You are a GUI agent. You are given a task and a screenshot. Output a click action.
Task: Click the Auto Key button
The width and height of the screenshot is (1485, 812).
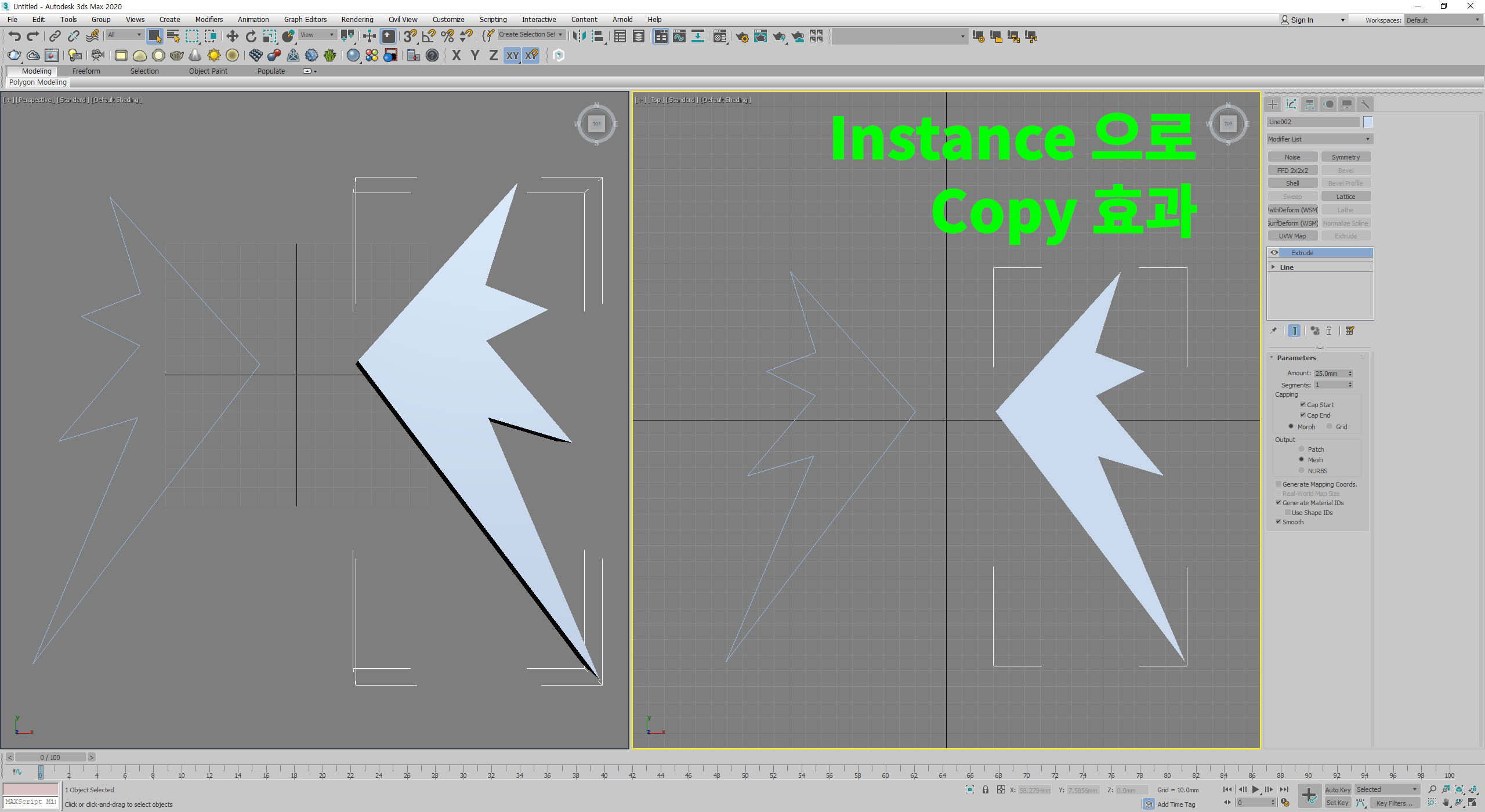1338,789
